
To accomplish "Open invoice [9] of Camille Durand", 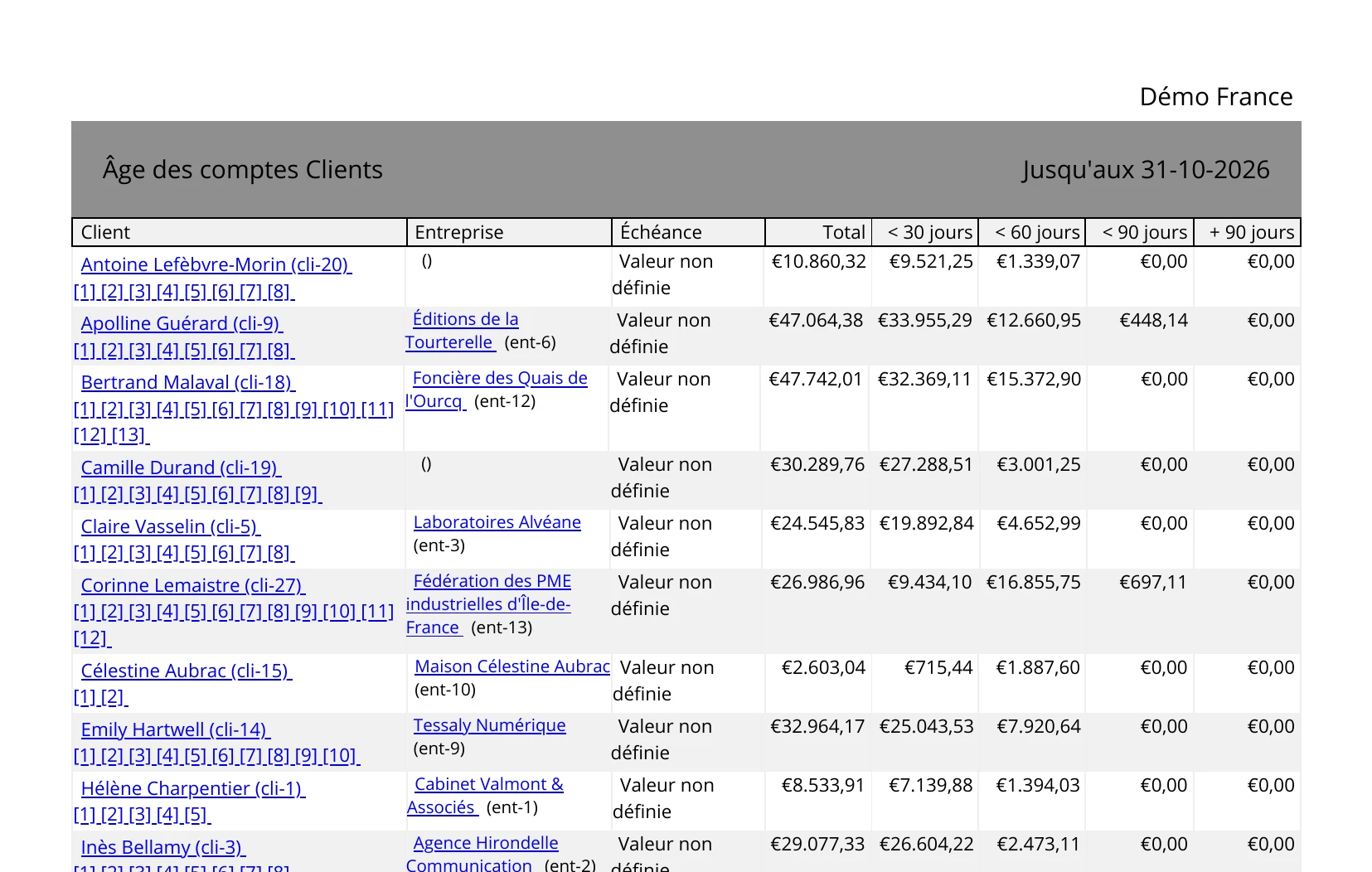I will click(x=308, y=494).
